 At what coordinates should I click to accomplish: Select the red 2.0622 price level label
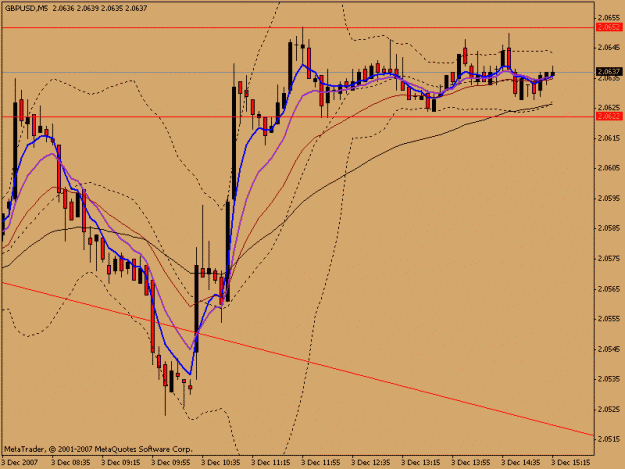[x=609, y=116]
